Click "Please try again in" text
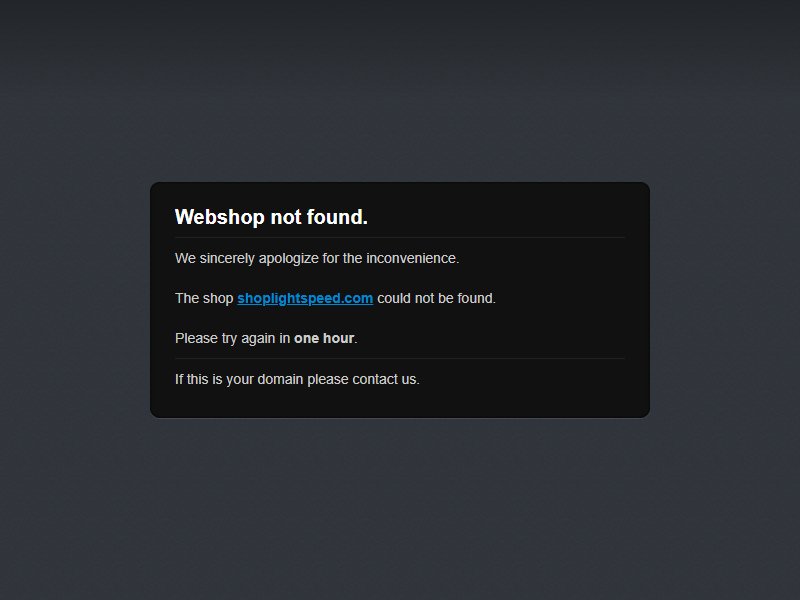This screenshot has height=600, width=800. coord(232,339)
